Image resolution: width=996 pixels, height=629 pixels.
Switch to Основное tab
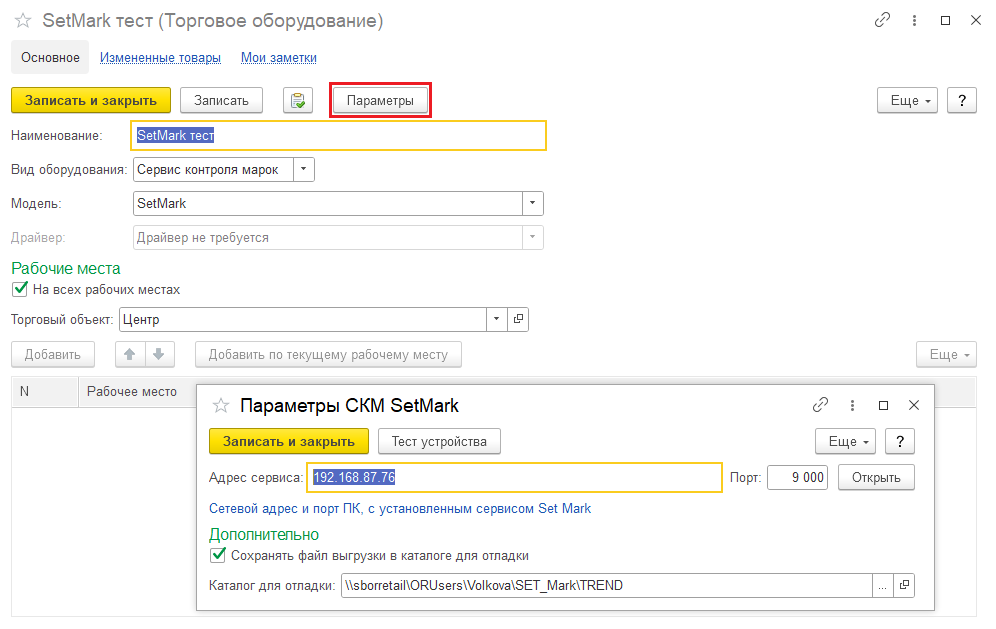[50, 57]
